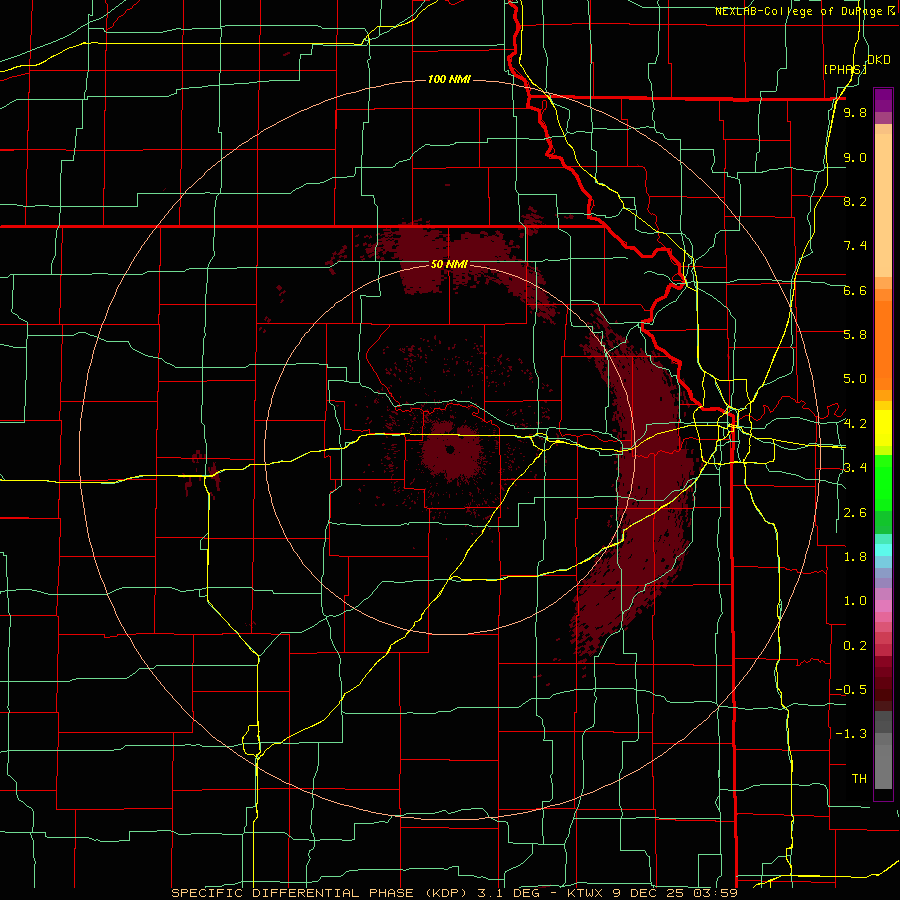Pick the gray band near TH

[x=883, y=766]
